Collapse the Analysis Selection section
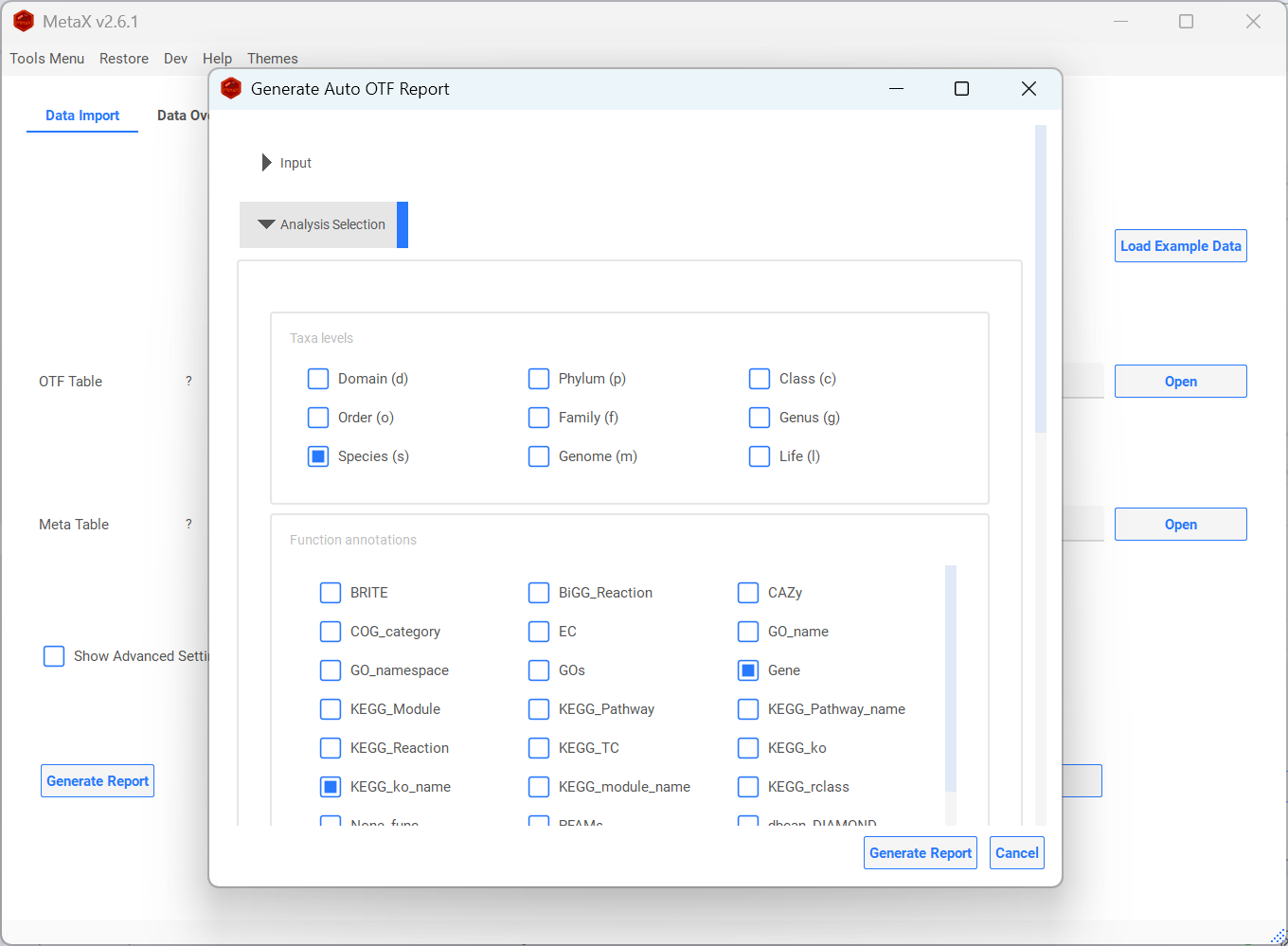 click(x=323, y=224)
